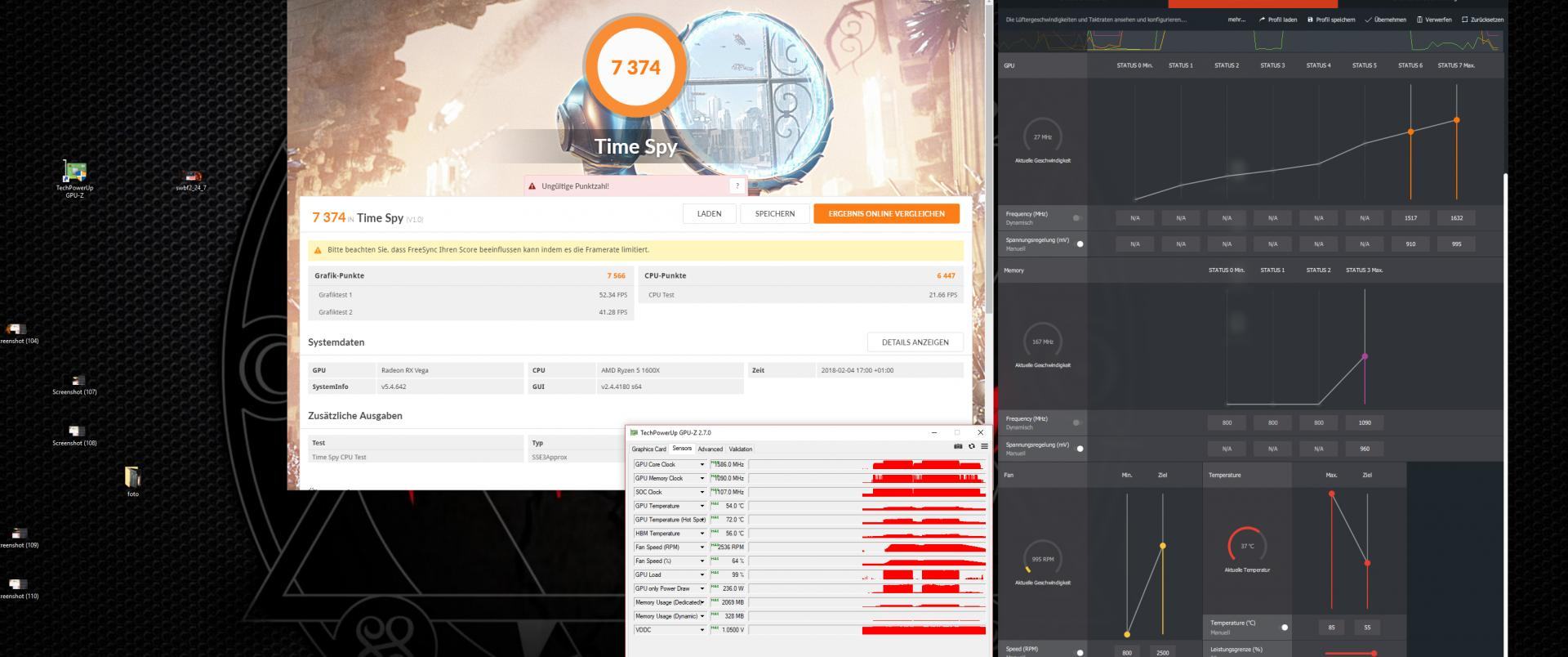Click the LADEN button in 3DMark
Viewport: 1568px width, 657px height.
[709, 214]
